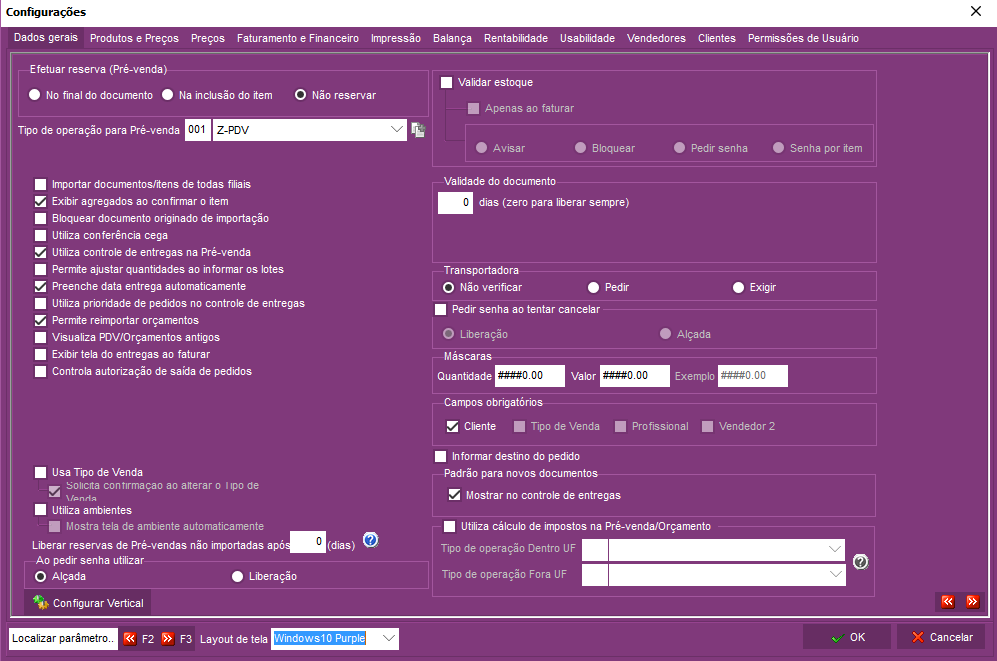997x661 pixels.
Task: Enable Utiliza prioridade de pedidos checkbox
Action: click(41, 304)
